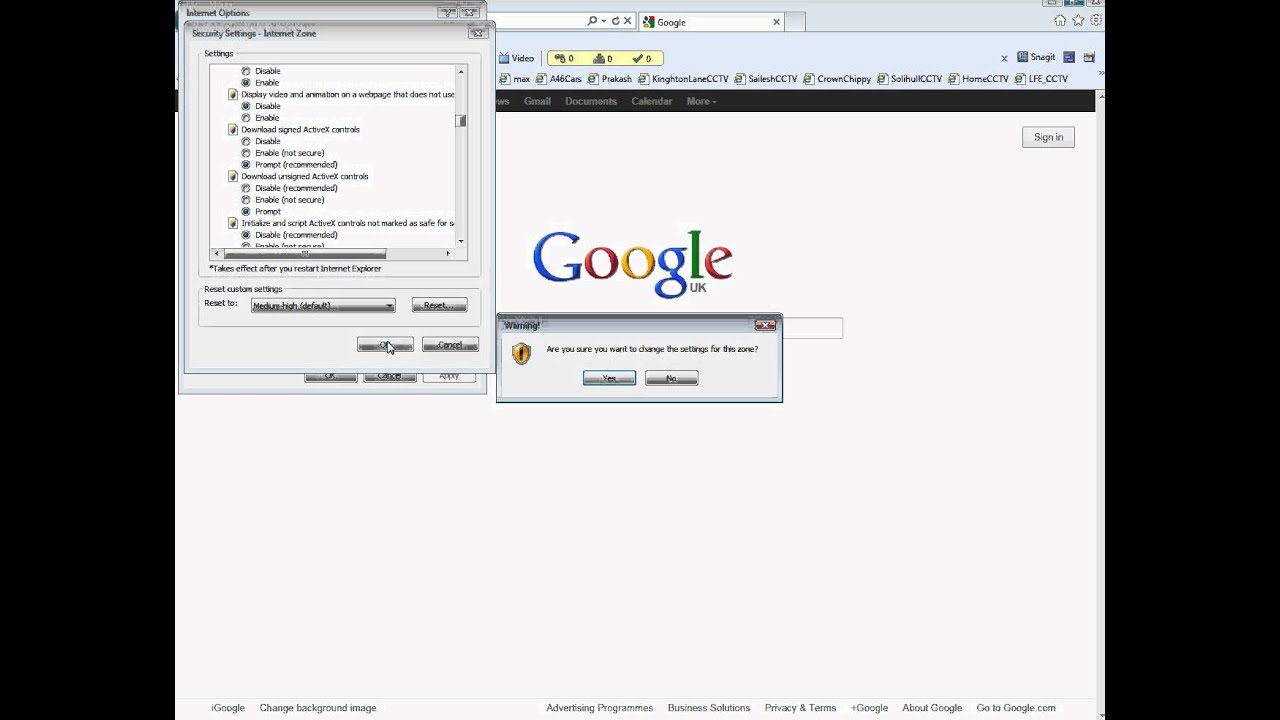Screen dimensions: 1280x720
Task: Click the blue window icon right of Snagit
Action: coord(1069,57)
